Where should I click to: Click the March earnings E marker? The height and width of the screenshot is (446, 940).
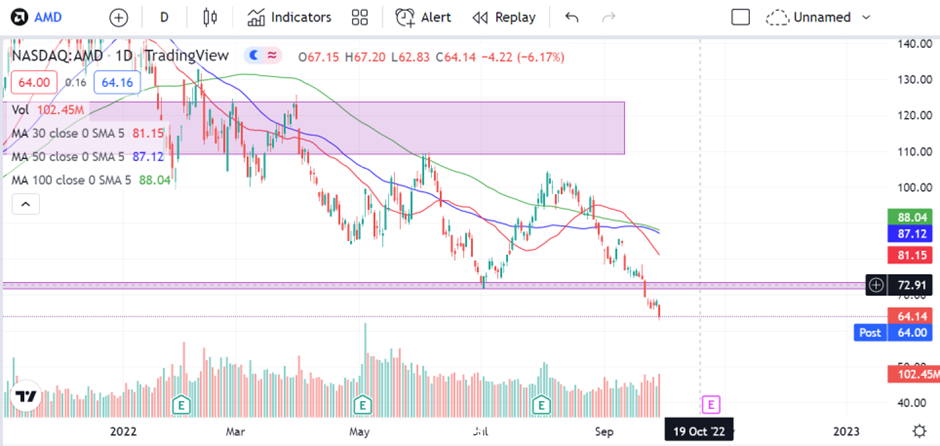click(x=180, y=405)
